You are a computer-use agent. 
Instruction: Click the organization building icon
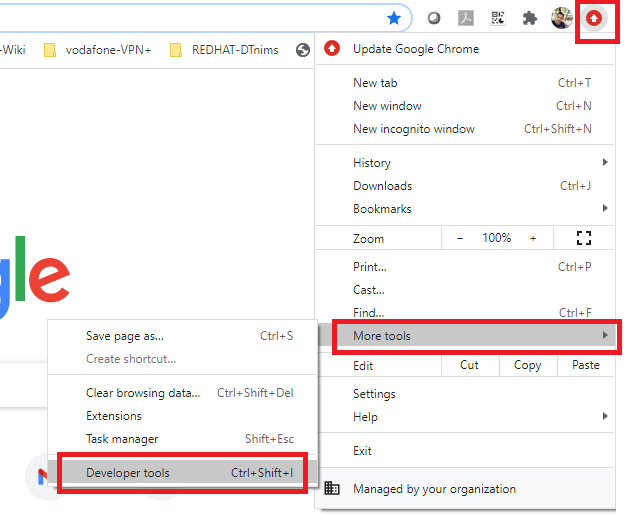tap(331, 488)
